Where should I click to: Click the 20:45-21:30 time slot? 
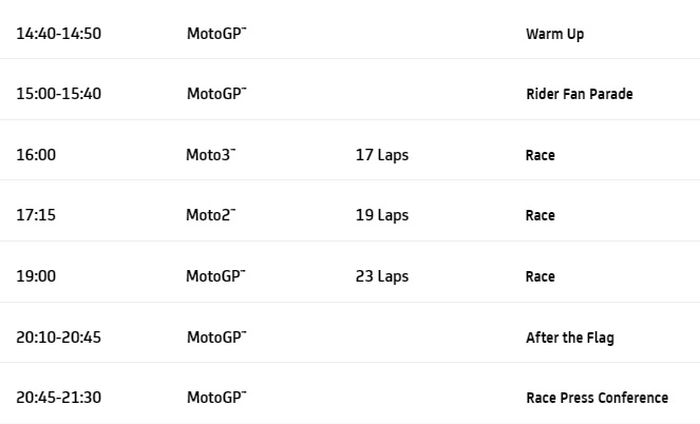click(x=58, y=397)
